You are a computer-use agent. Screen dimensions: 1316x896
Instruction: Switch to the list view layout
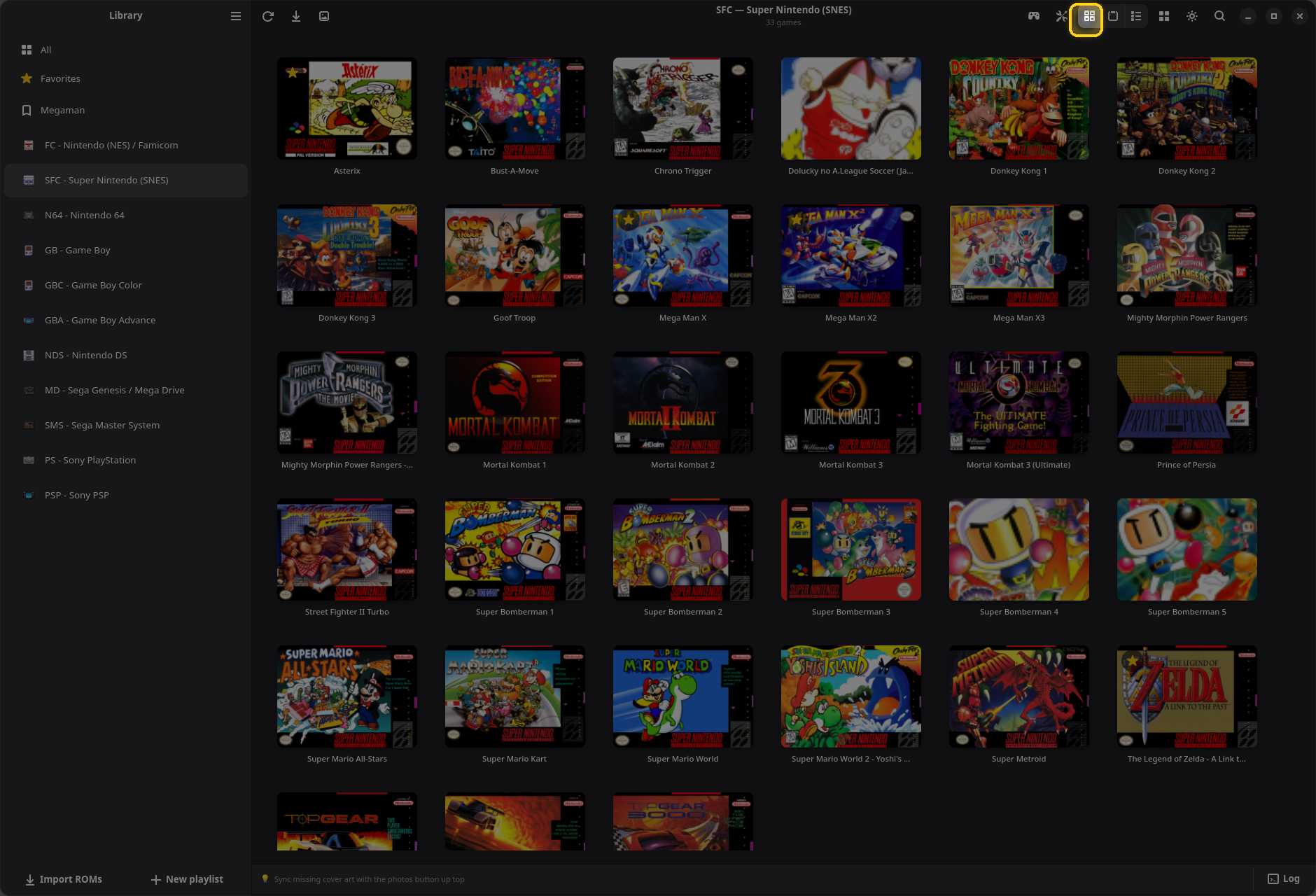(x=1136, y=16)
